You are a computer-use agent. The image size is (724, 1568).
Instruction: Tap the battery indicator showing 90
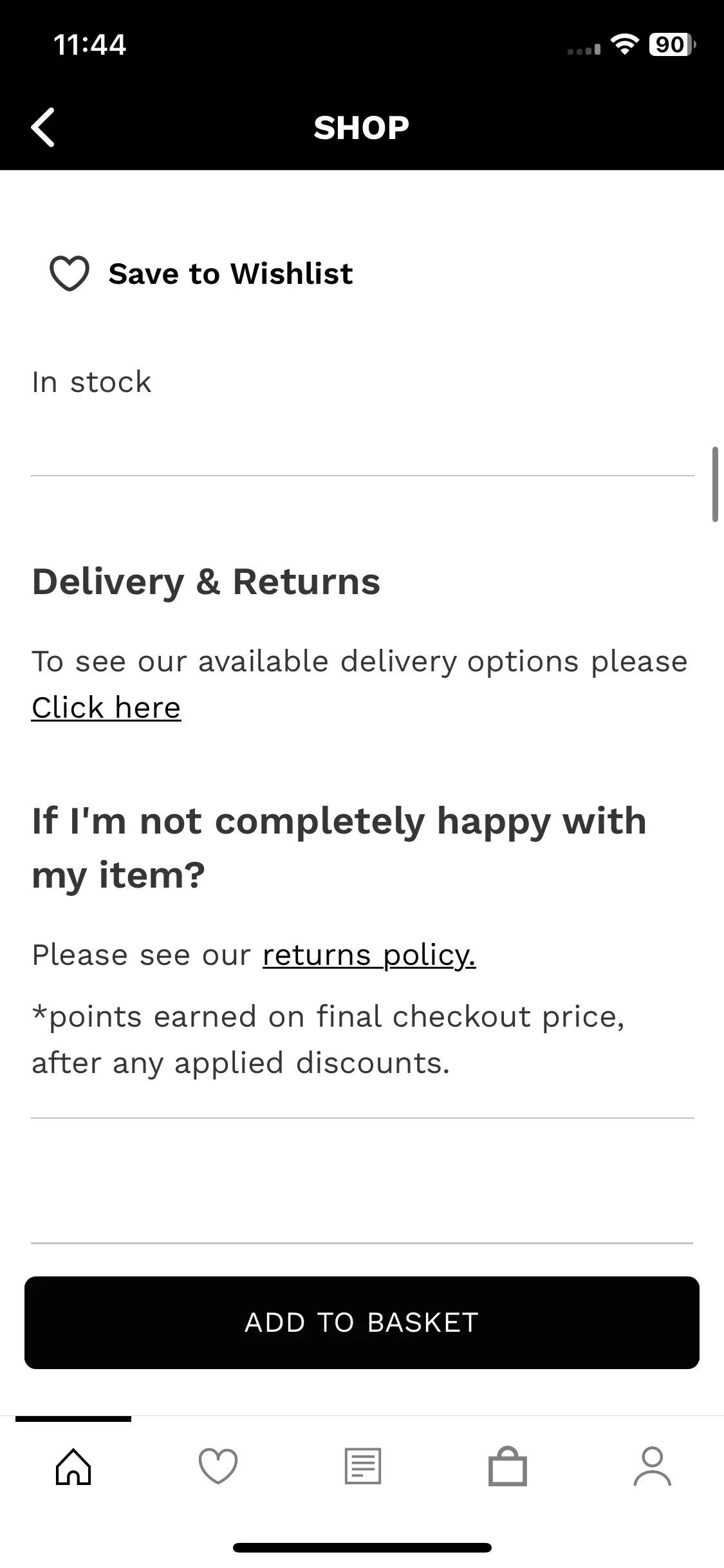point(672,44)
